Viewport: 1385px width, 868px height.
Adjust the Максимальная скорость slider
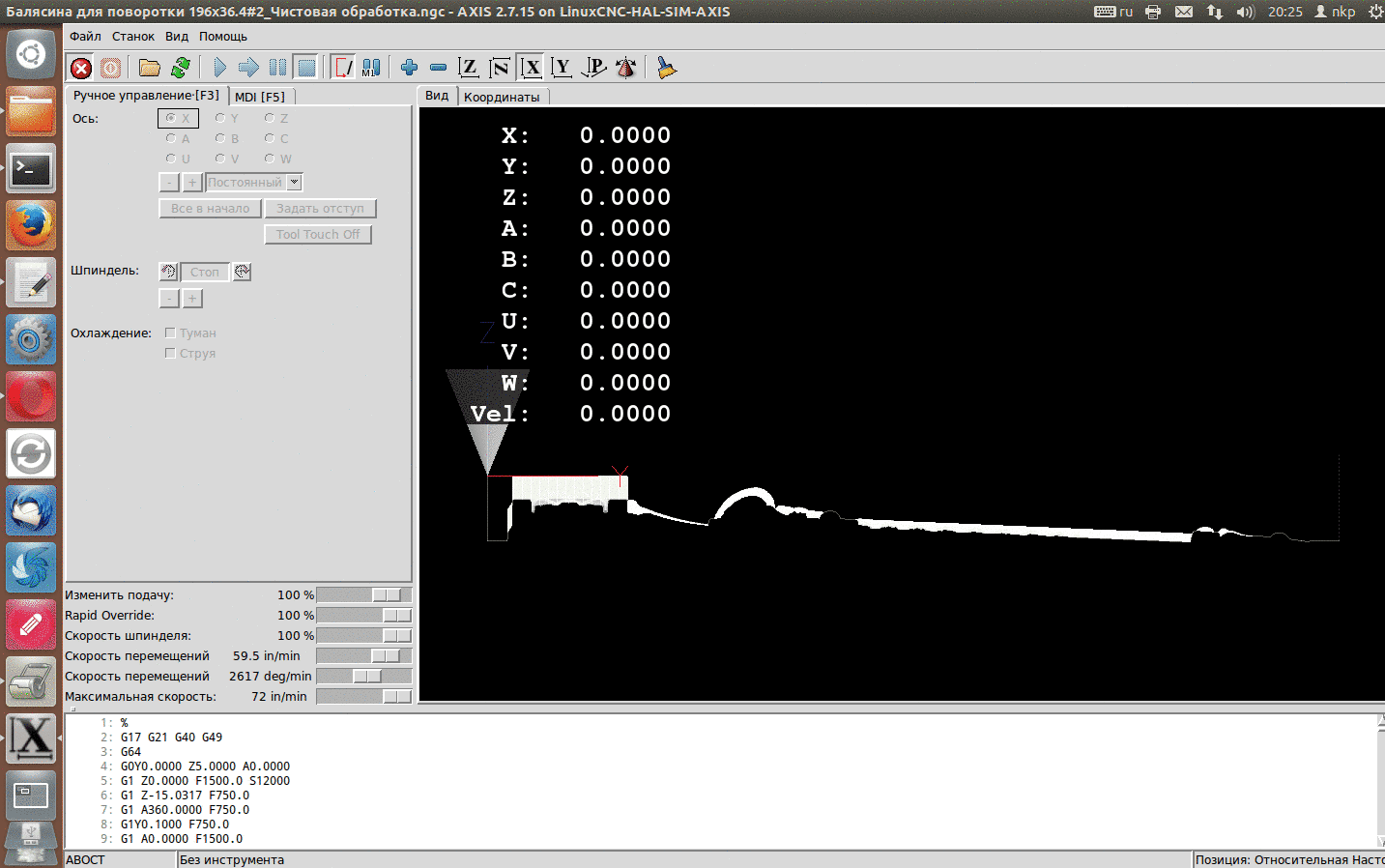point(363,696)
